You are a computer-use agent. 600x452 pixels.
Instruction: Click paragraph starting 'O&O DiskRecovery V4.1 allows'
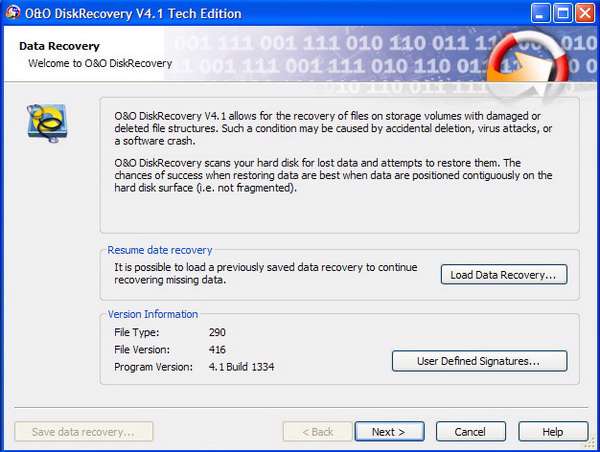coord(333,128)
